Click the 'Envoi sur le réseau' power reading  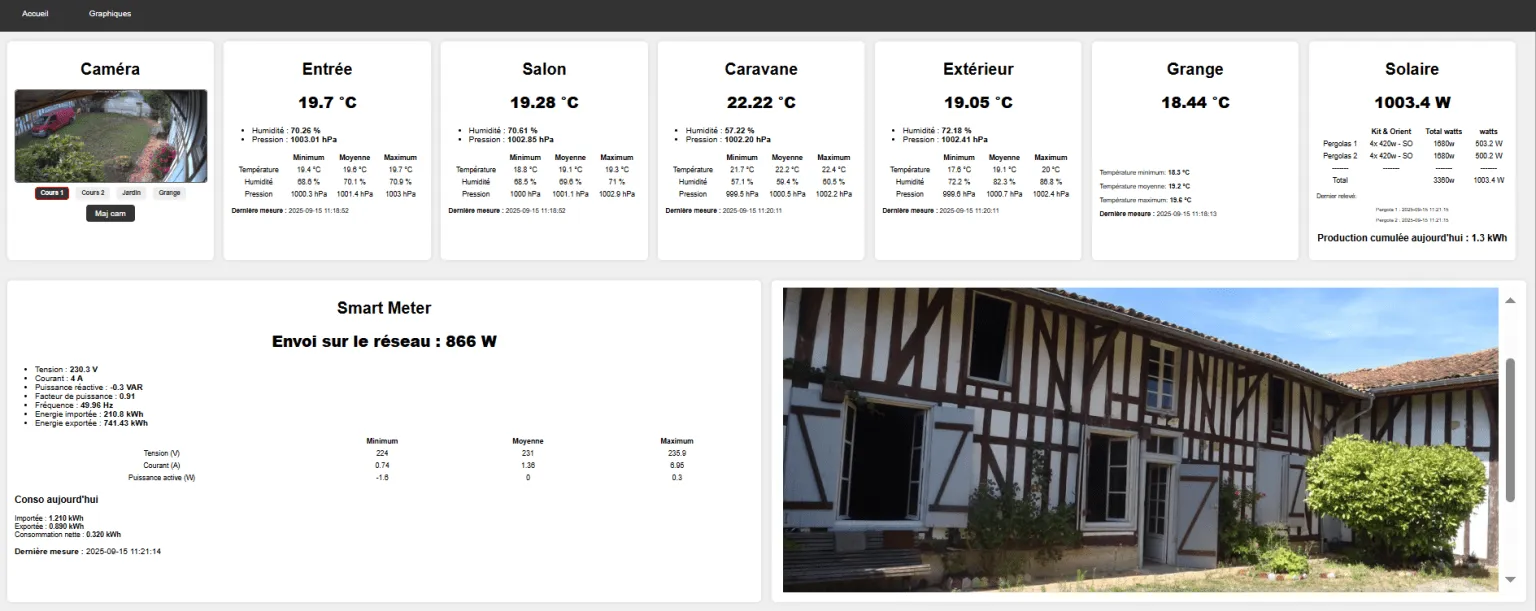pyautogui.click(x=384, y=342)
